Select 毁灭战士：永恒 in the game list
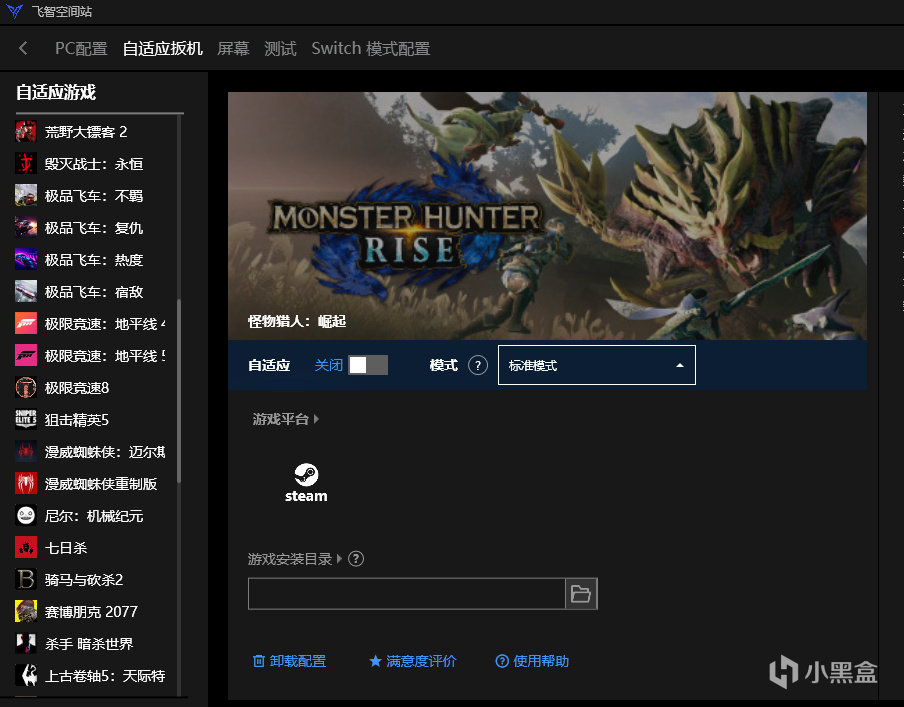Screen dimensions: 904x707 pyautogui.click(x=94, y=164)
